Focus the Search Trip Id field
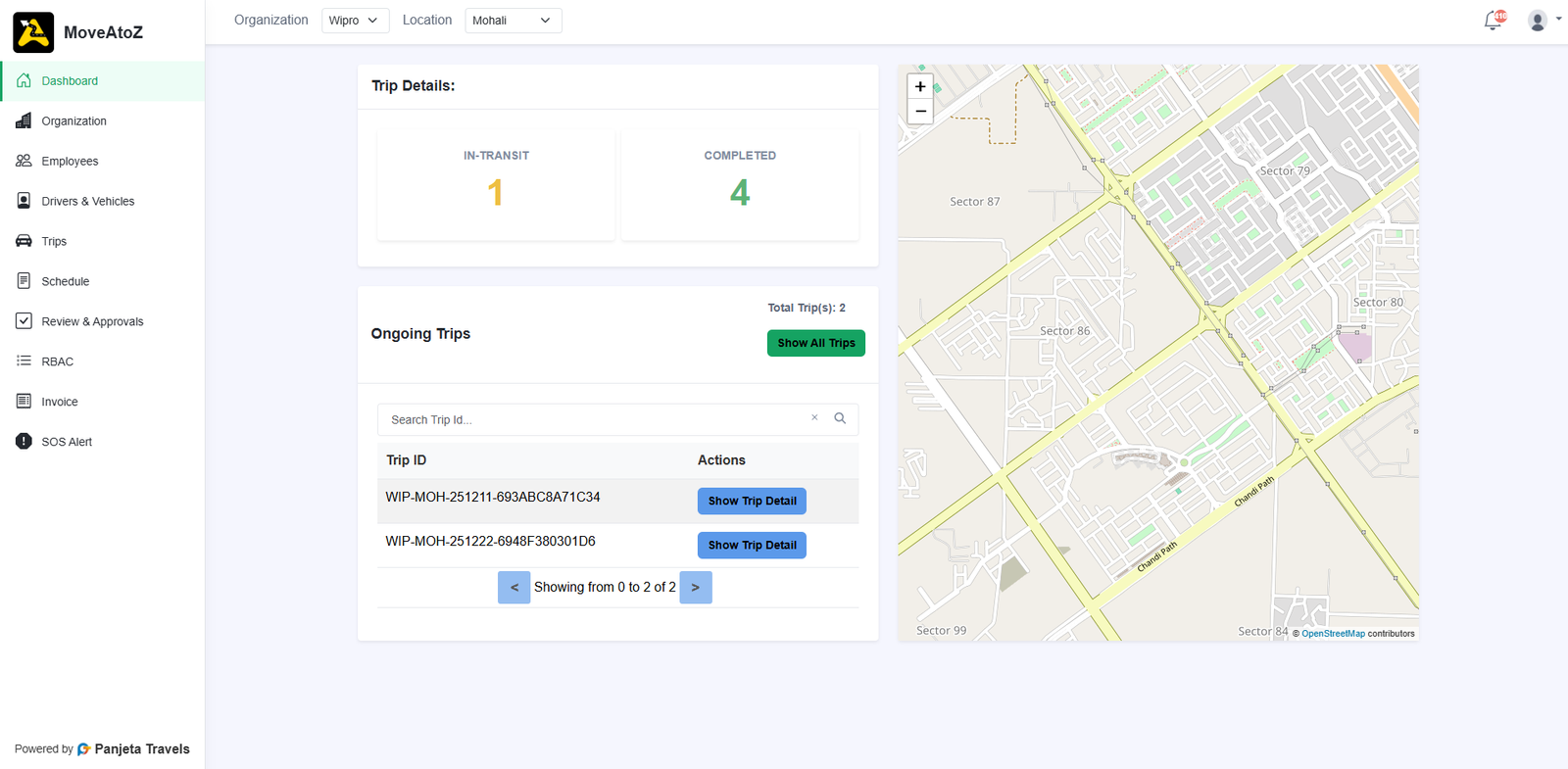The image size is (1568, 769). coord(593,419)
